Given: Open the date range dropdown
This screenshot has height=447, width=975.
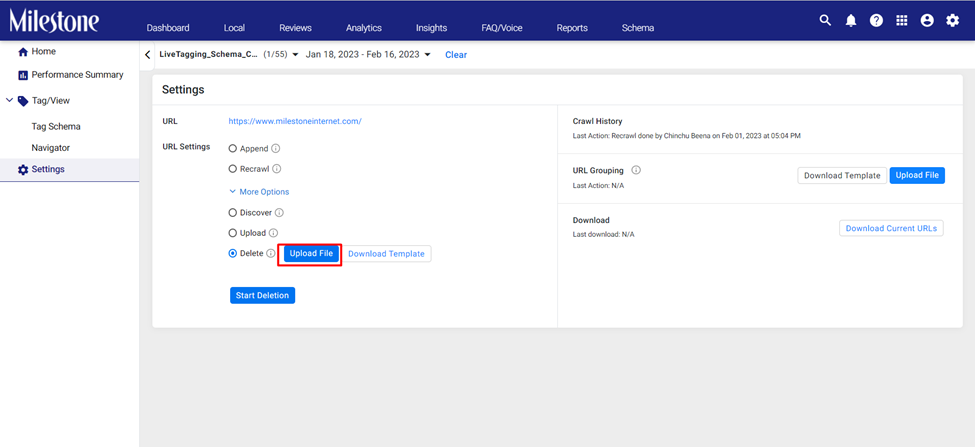Looking at the screenshot, I should (x=368, y=55).
